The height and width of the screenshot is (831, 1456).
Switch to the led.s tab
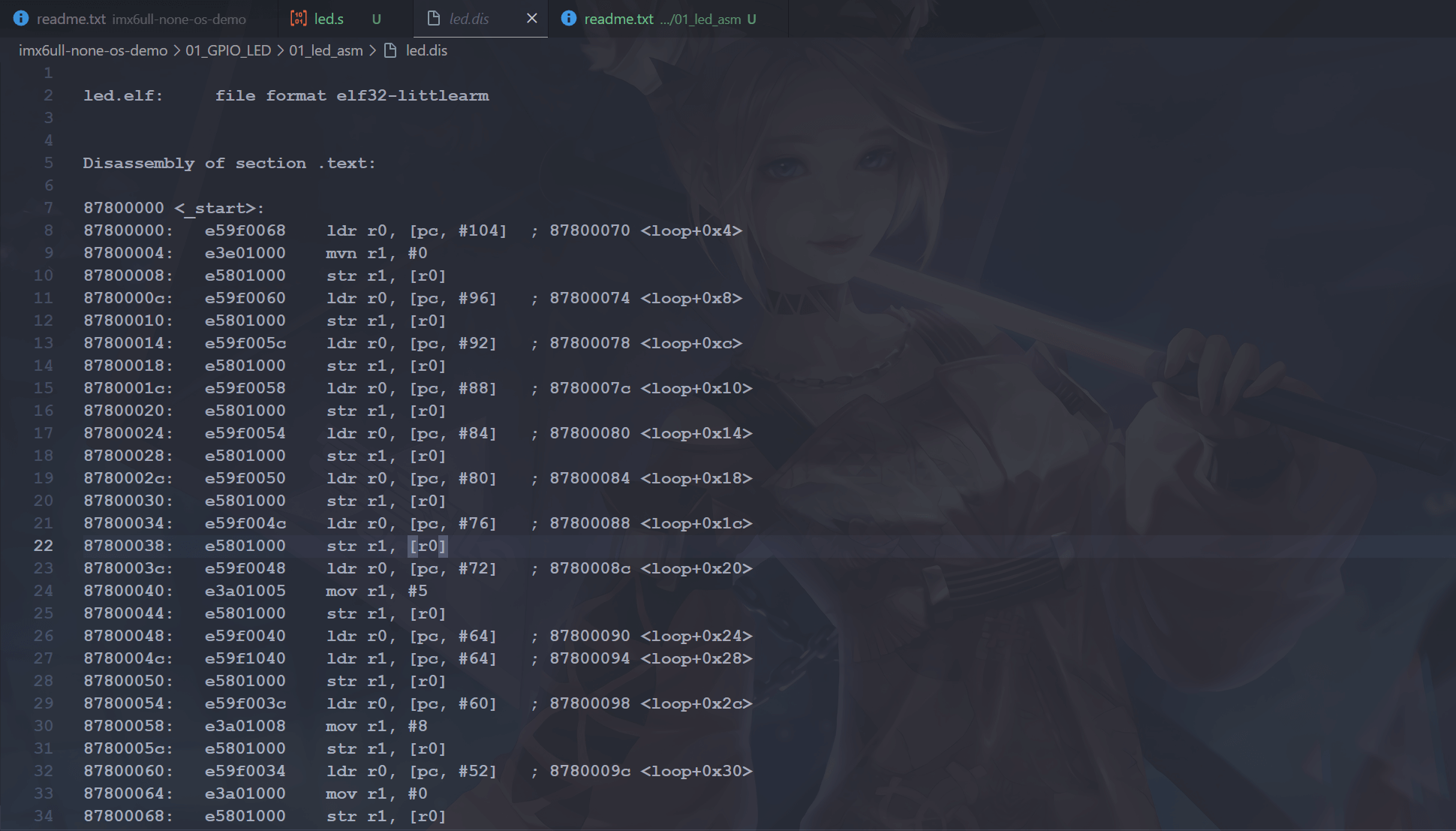click(x=329, y=19)
